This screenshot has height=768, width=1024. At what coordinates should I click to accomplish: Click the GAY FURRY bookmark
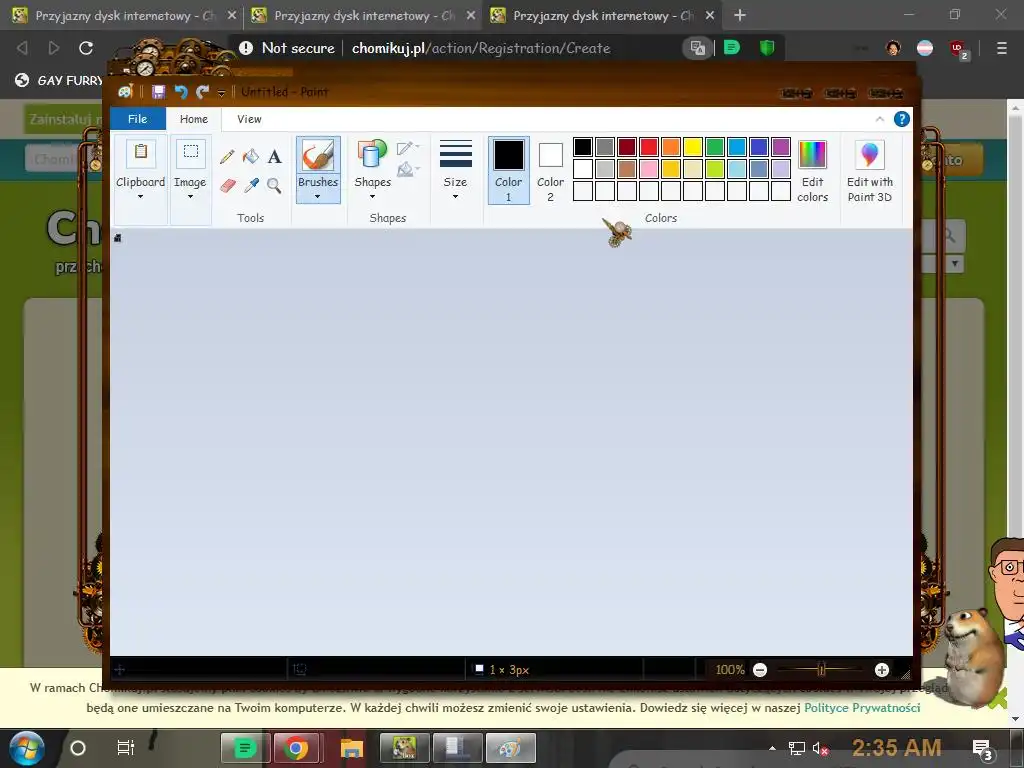[59, 80]
